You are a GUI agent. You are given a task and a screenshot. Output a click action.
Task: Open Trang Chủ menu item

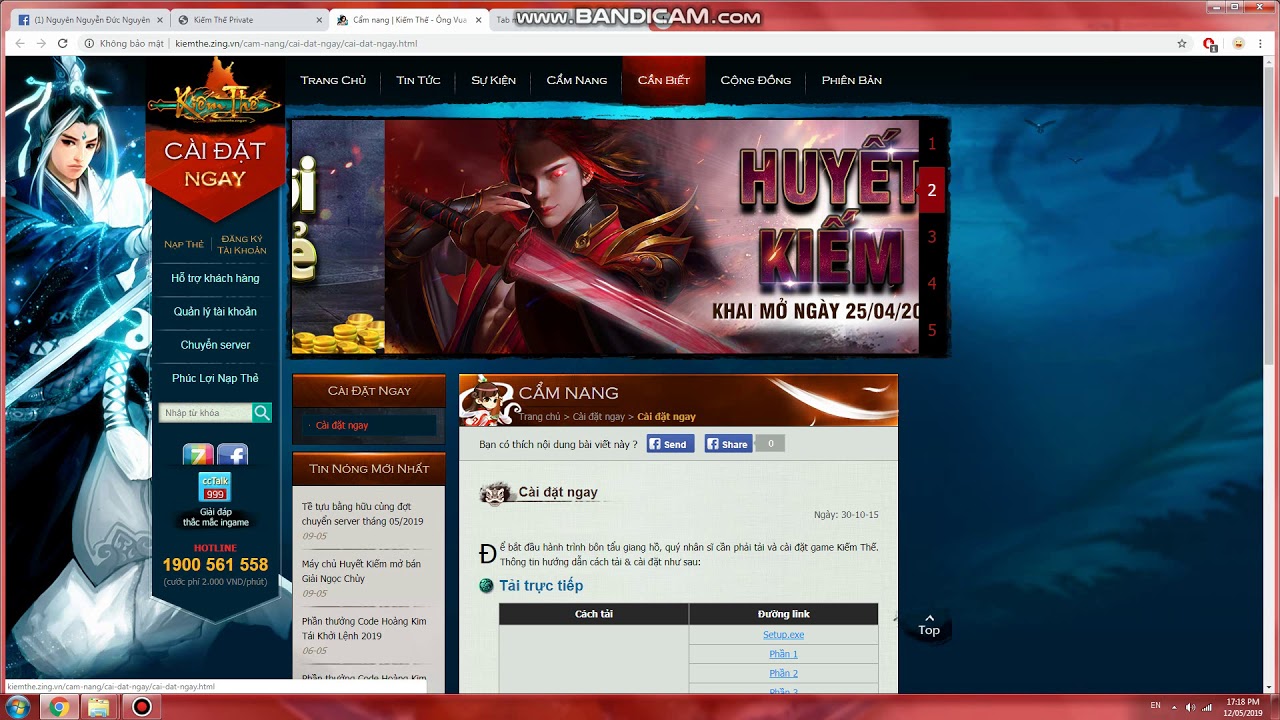333,81
